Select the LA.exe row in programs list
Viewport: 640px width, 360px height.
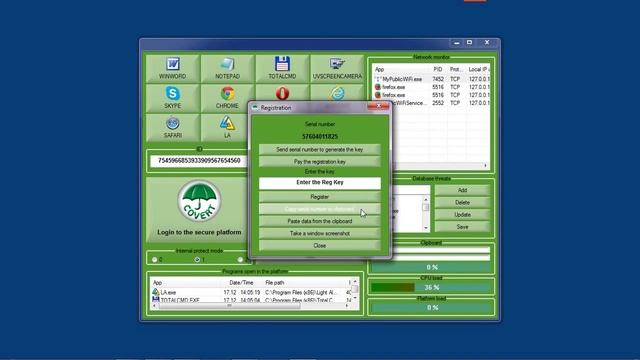tap(251, 292)
